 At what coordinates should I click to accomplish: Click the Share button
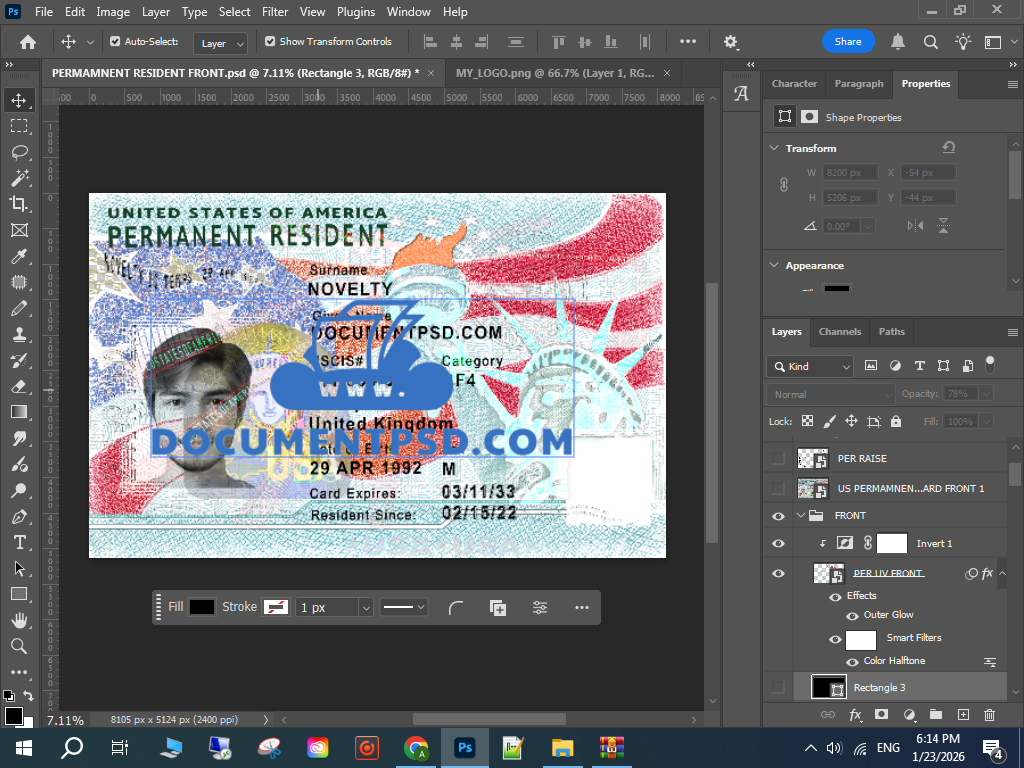pos(847,42)
